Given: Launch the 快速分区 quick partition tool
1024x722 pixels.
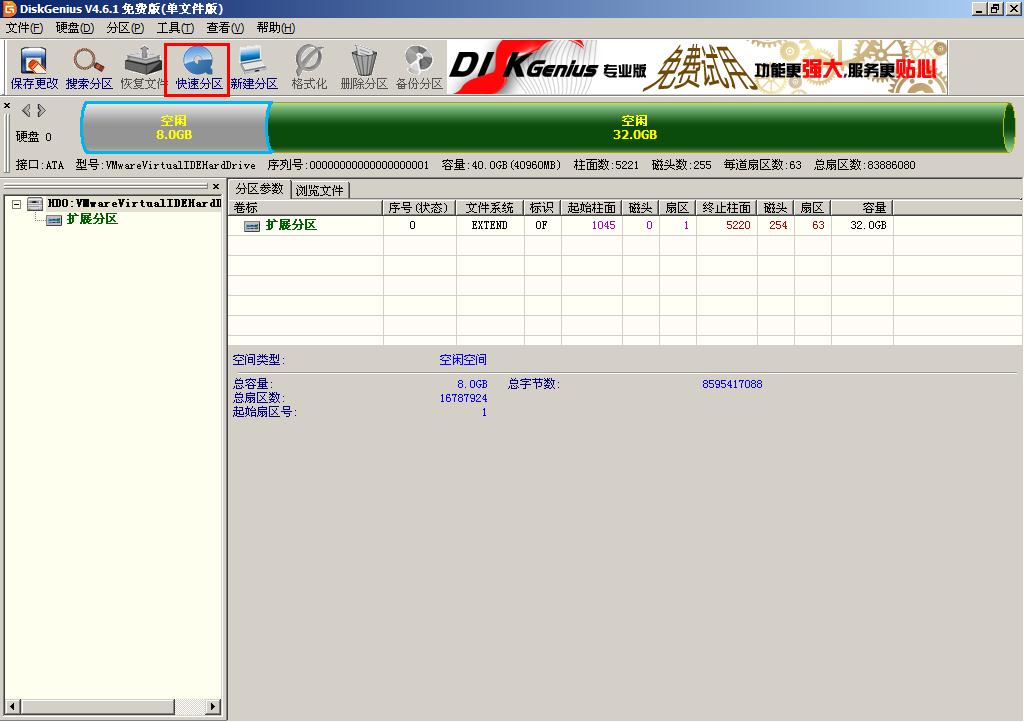Looking at the screenshot, I should 198,68.
